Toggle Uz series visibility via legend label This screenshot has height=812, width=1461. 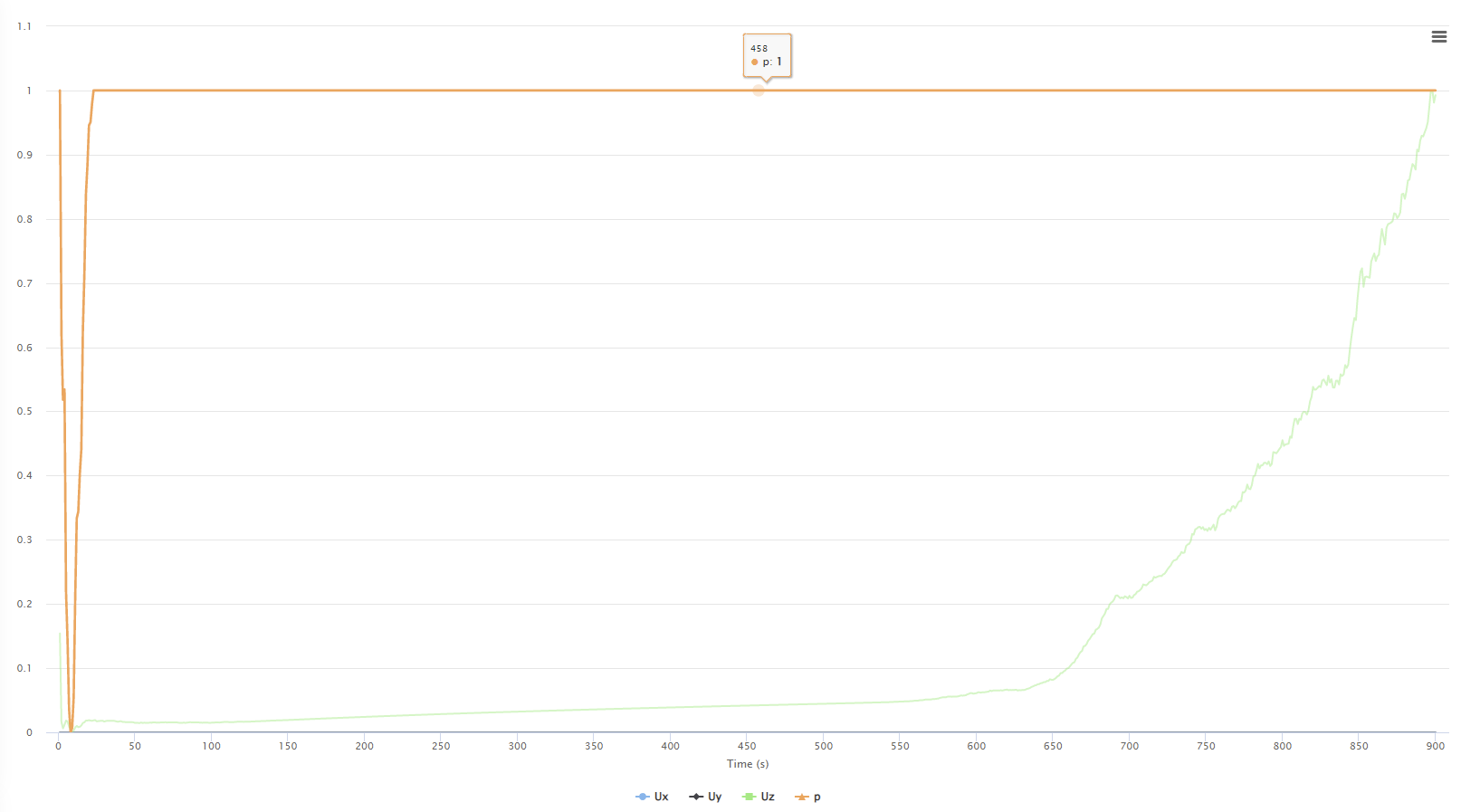(768, 797)
